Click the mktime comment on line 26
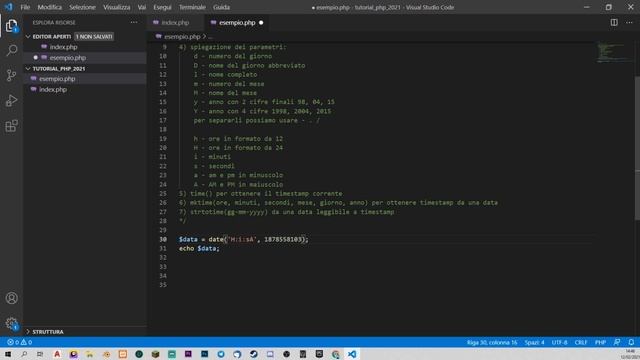Image resolution: width=640 pixels, height=360 pixels. pyautogui.click(x=338, y=202)
